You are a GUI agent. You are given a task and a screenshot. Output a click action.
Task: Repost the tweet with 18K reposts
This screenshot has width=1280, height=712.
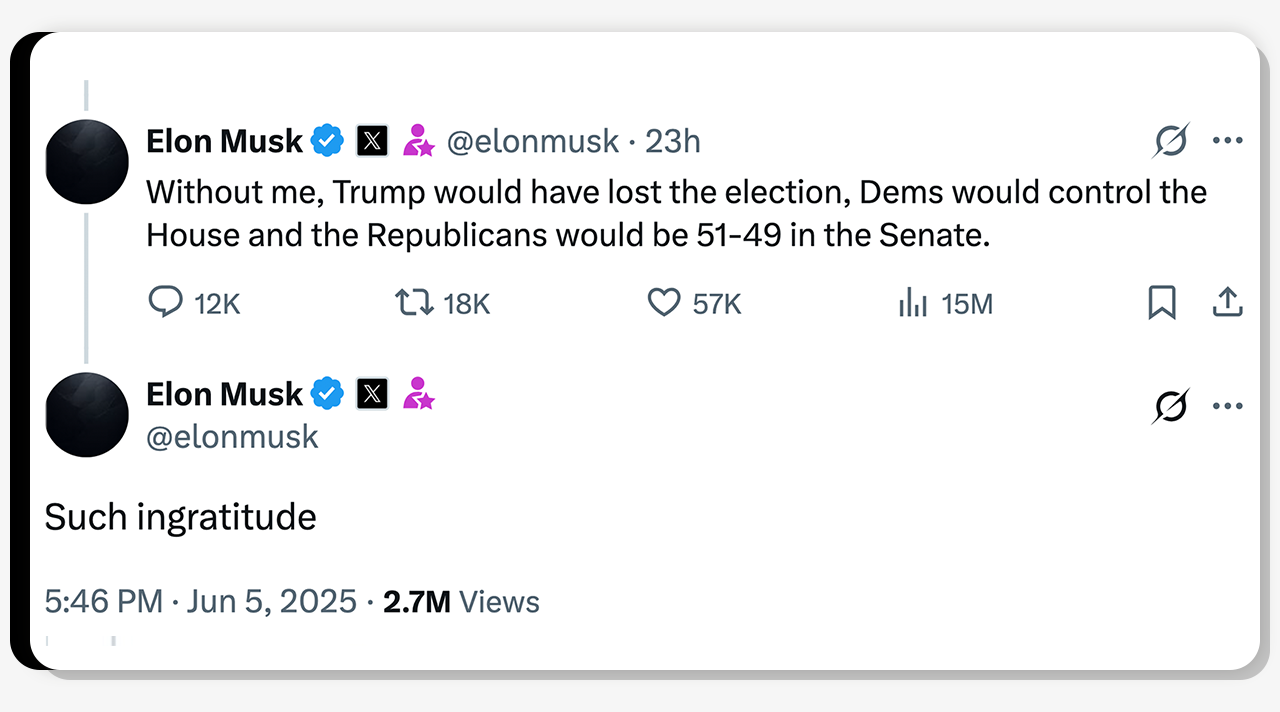415,302
